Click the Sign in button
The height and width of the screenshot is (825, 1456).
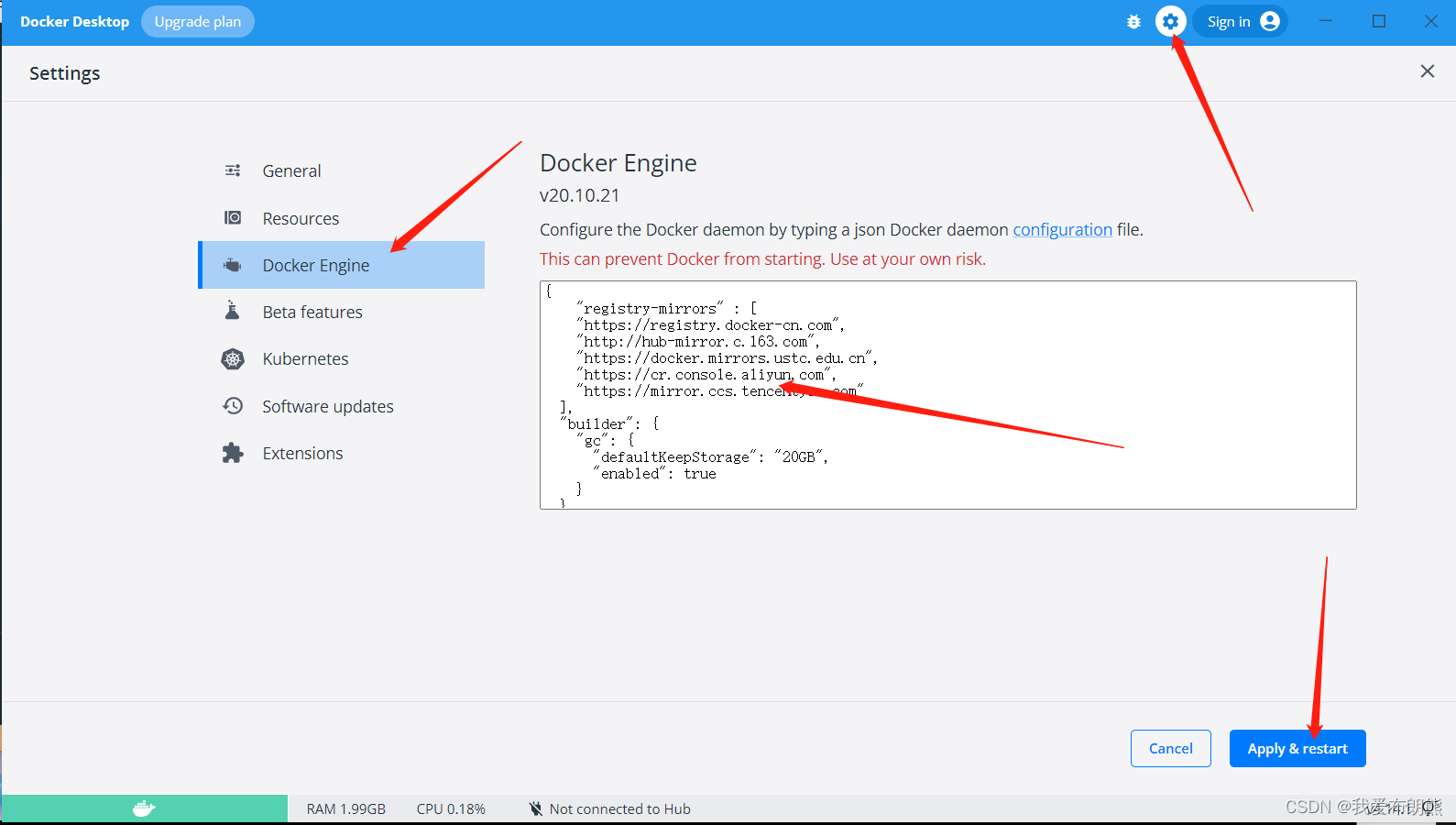[x=1240, y=21]
